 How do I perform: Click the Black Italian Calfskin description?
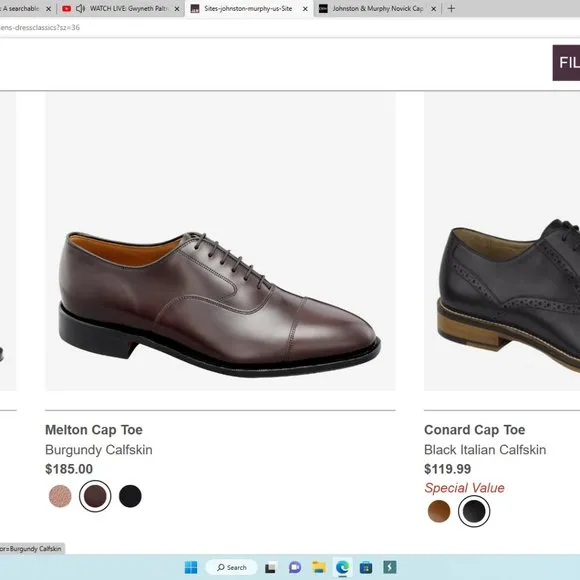485,450
